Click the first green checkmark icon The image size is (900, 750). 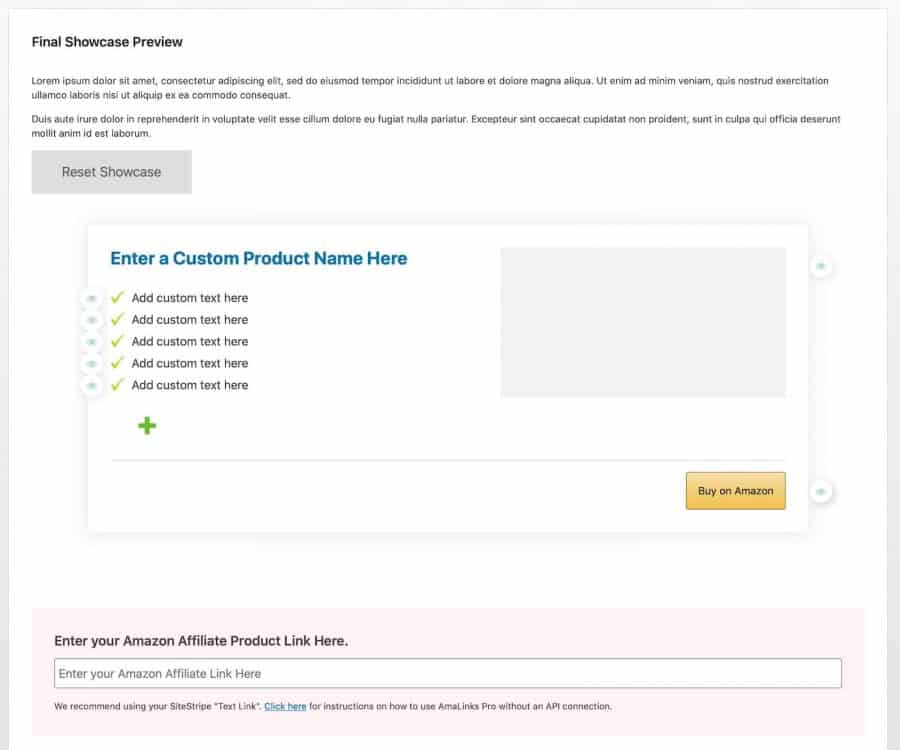118,297
